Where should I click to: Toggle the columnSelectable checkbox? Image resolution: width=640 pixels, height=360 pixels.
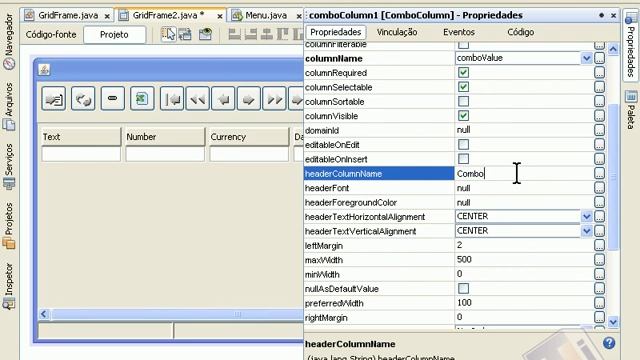click(x=463, y=87)
